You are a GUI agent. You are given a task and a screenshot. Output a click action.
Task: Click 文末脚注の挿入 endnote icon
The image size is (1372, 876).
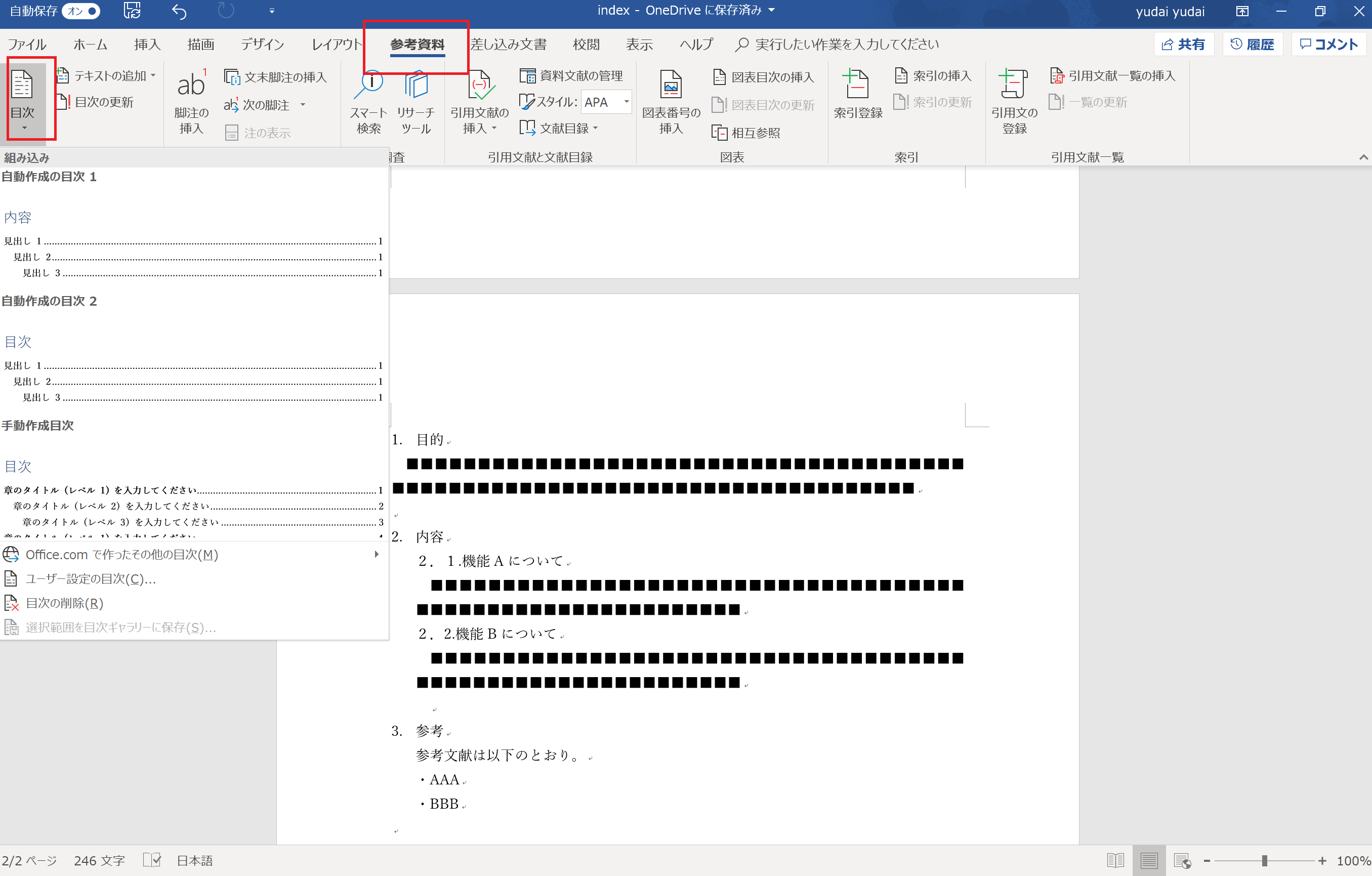(232, 77)
